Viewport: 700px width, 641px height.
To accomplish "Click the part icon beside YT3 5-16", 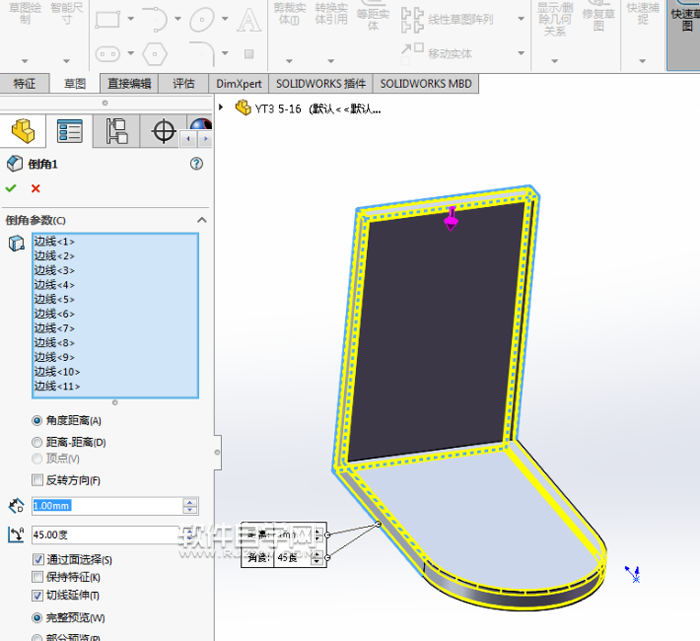I will (242, 108).
